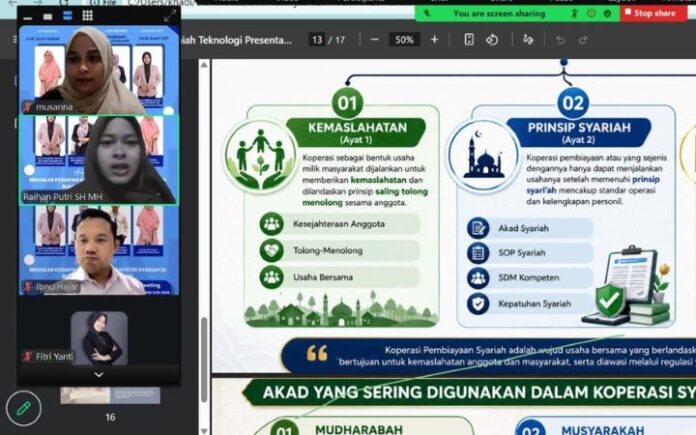This screenshot has width=696, height=435.
Task: Toggle fit-to-page view
Action: point(469,40)
